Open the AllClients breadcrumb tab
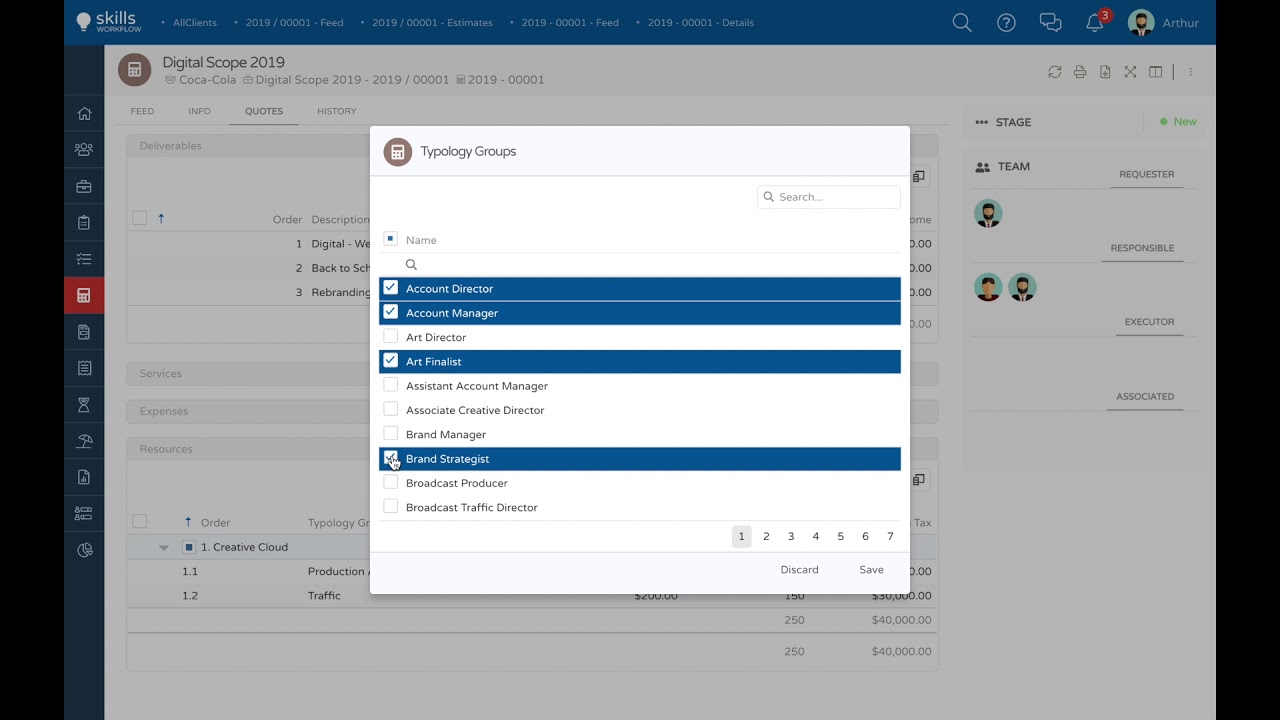The height and width of the screenshot is (720, 1280). [194, 22]
